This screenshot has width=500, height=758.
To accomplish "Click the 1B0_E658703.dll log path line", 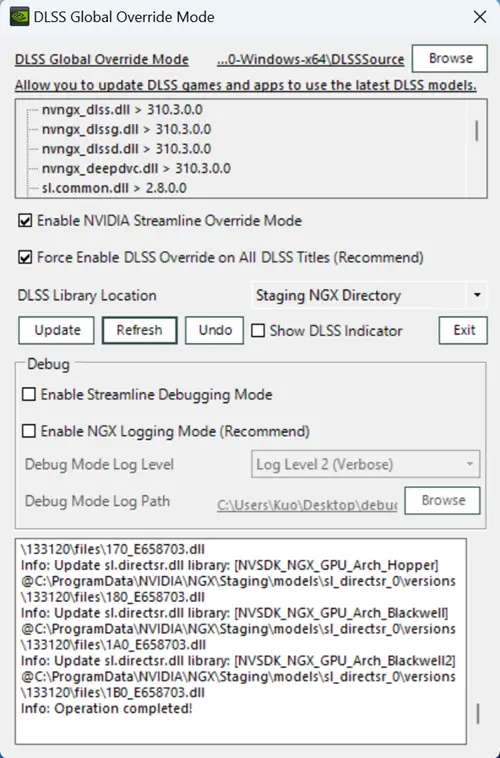I will point(113,693).
